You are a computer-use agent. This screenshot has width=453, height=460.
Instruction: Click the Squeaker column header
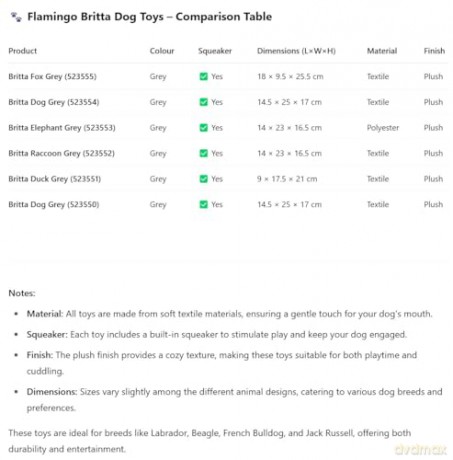point(215,51)
